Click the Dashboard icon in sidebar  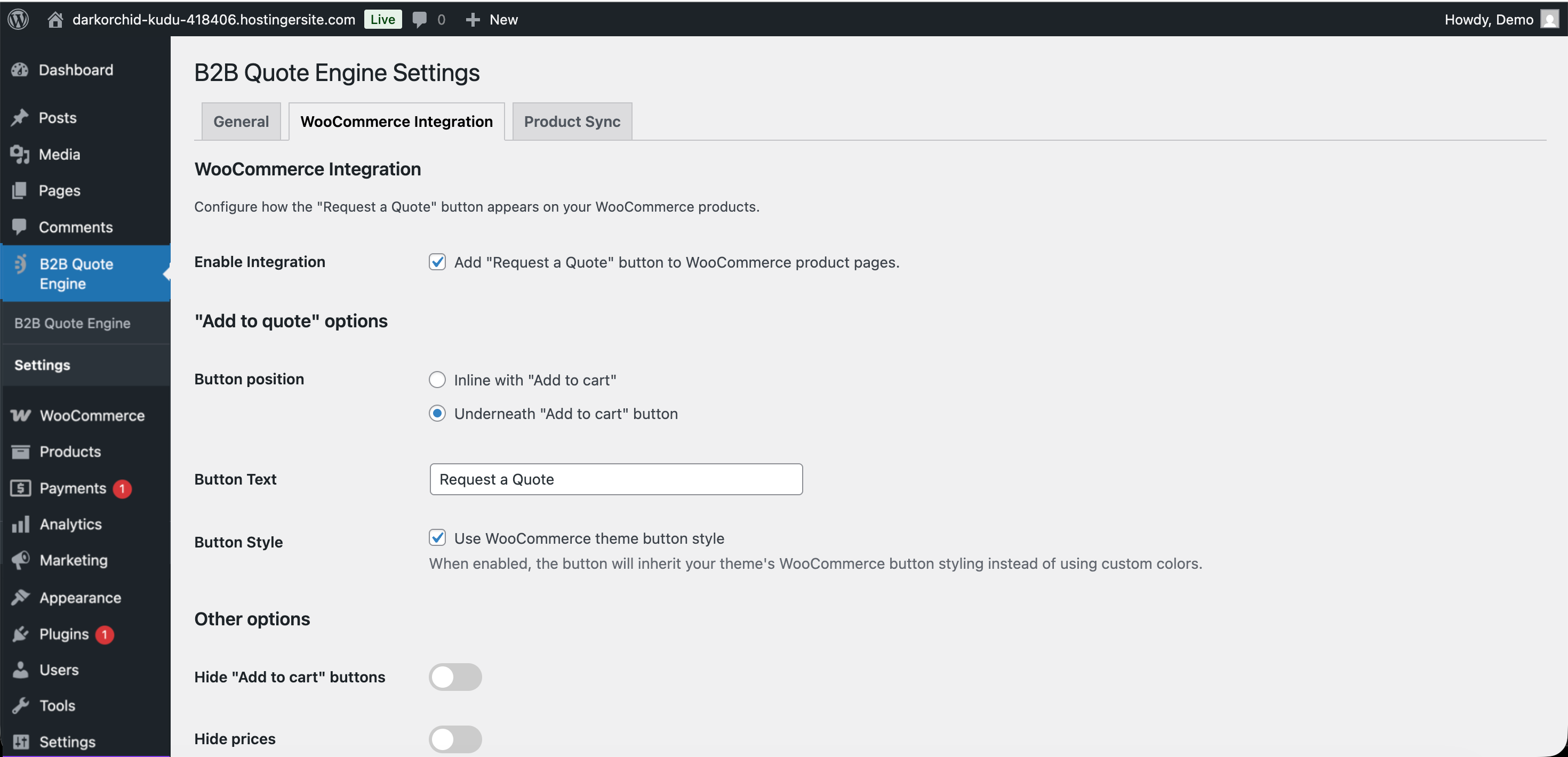point(20,69)
